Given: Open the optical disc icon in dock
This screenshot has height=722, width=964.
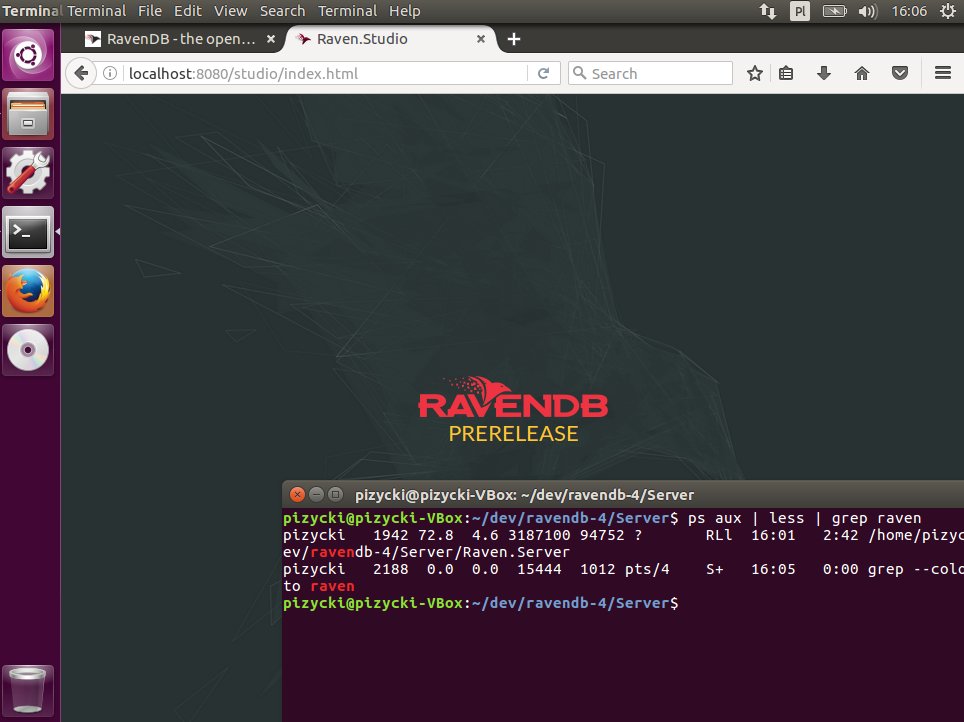Looking at the screenshot, I should coord(28,351).
